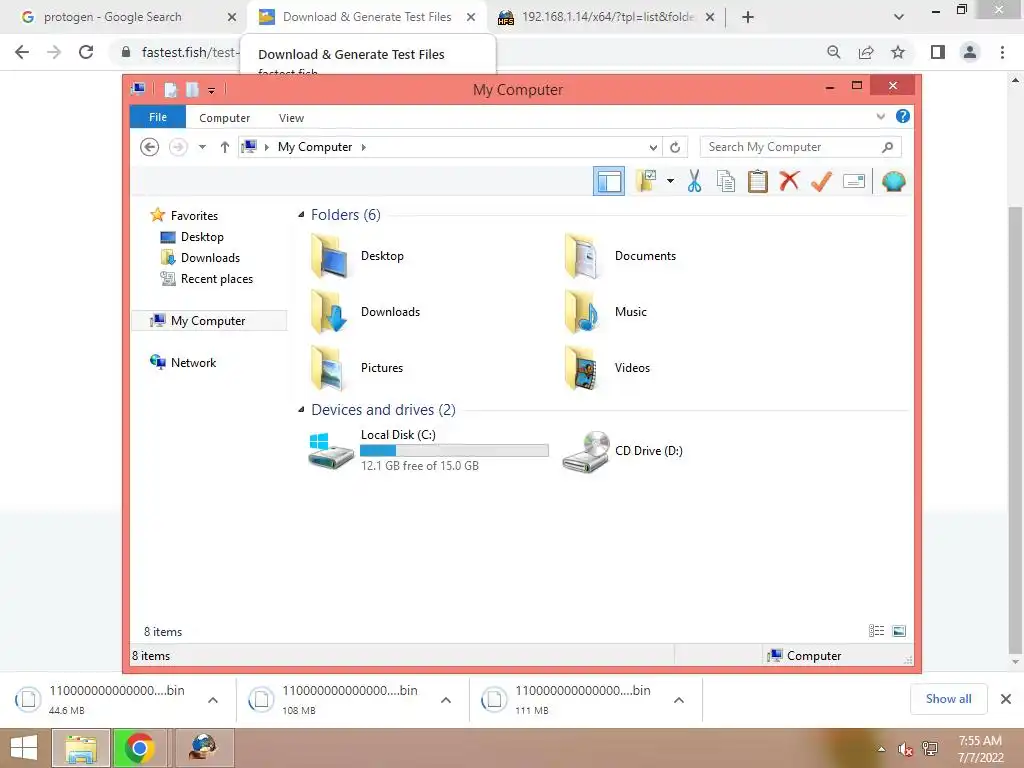
Task: Click the address bar My Computer breadcrumb
Action: 315,147
